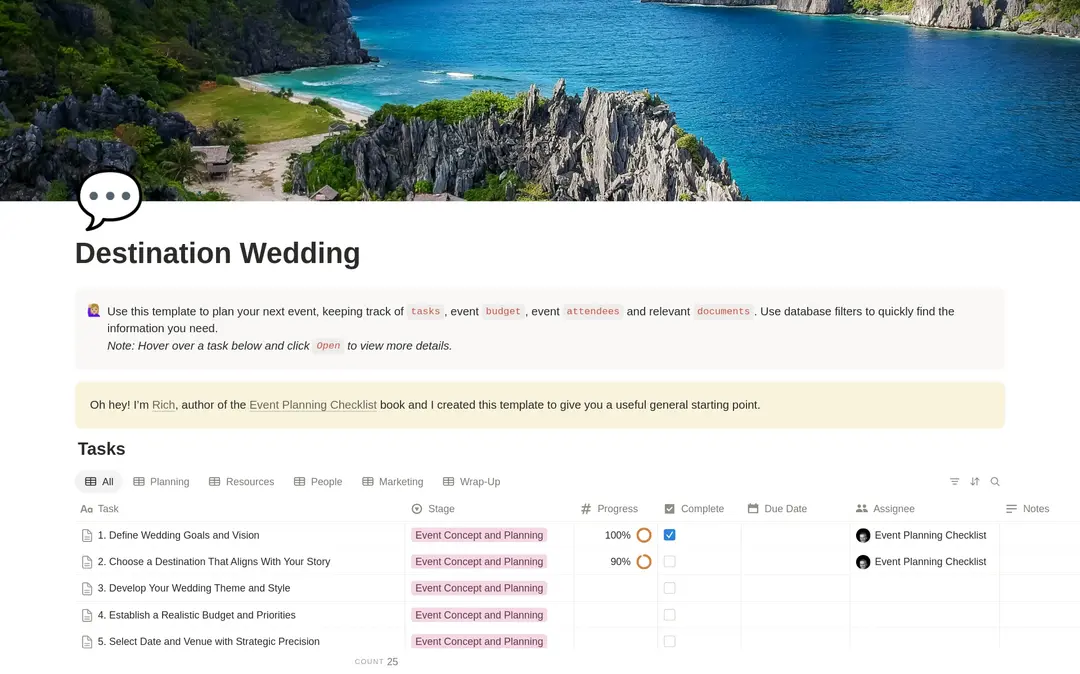The height and width of the screenshot is (674, 1080).
Task: Open the filter icon in Tasks toolbar
Action: click(954, 481)
